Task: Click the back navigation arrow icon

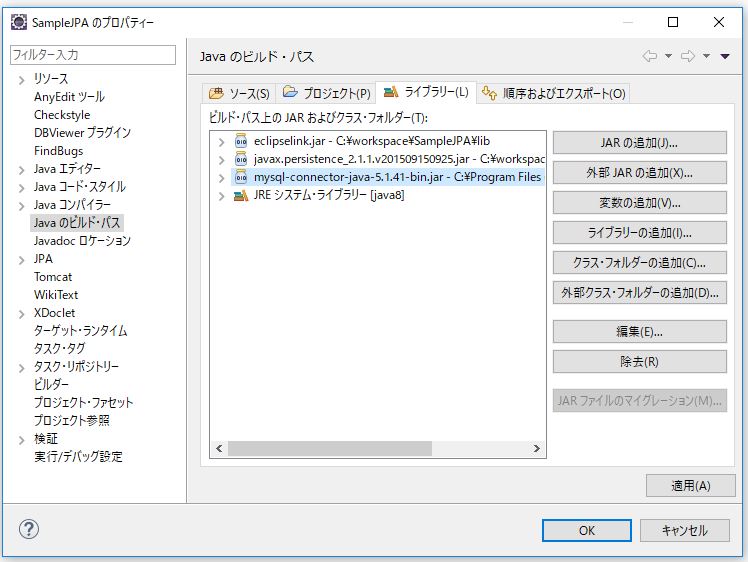Action: (650, 57)
